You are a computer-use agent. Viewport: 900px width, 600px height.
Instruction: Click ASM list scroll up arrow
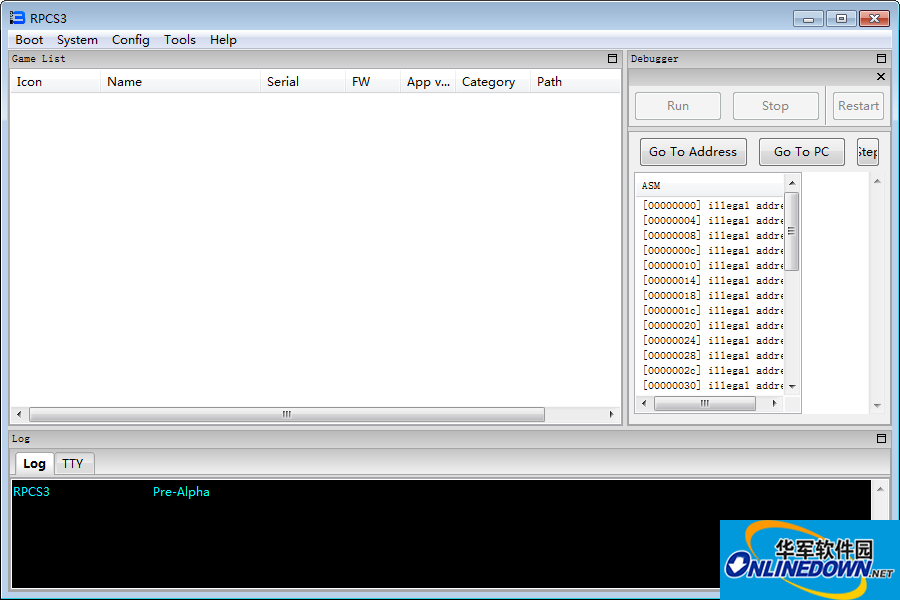point(792,183)
